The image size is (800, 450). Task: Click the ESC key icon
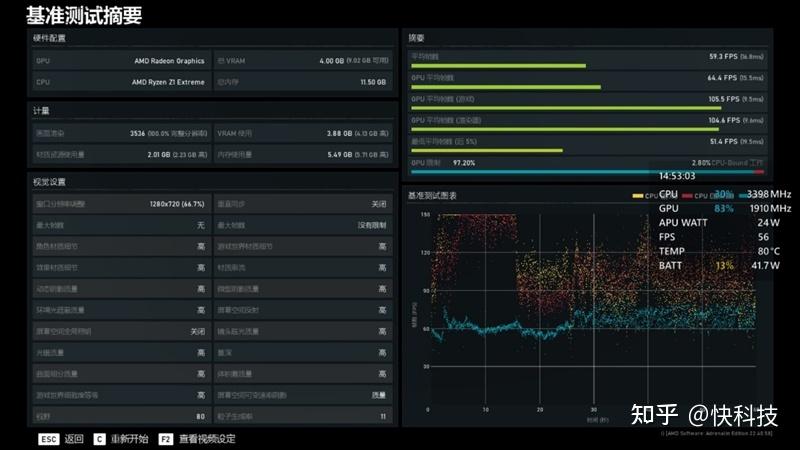click(48, 439)
